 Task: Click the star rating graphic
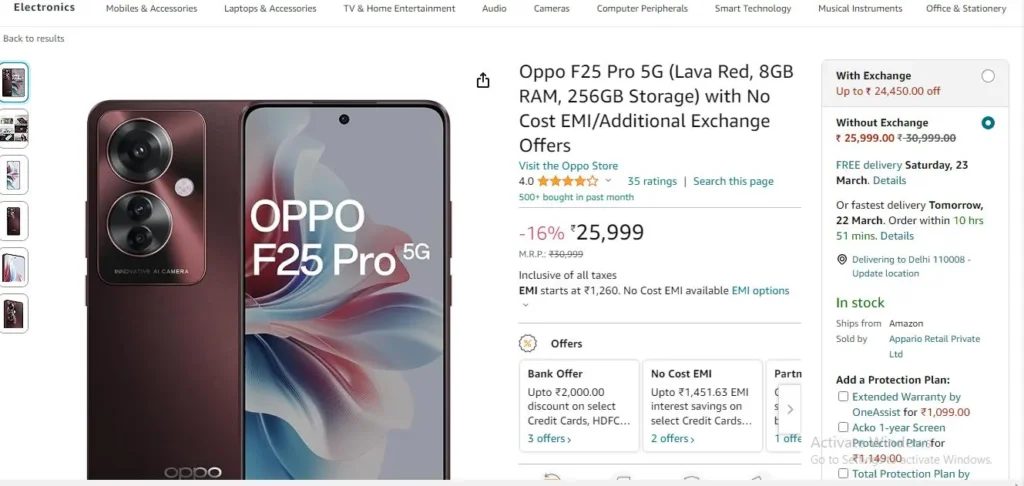click(x=568, y=181)
